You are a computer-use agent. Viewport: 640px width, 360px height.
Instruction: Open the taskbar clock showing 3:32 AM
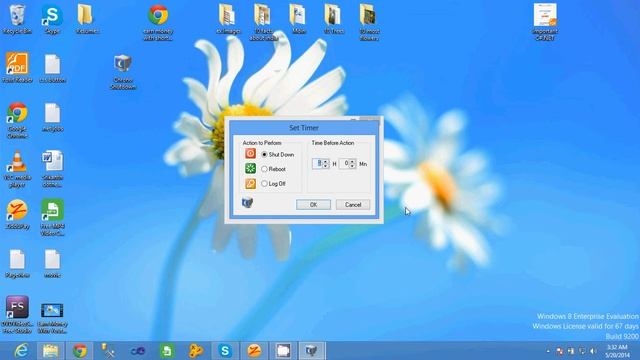pos(617,351)
